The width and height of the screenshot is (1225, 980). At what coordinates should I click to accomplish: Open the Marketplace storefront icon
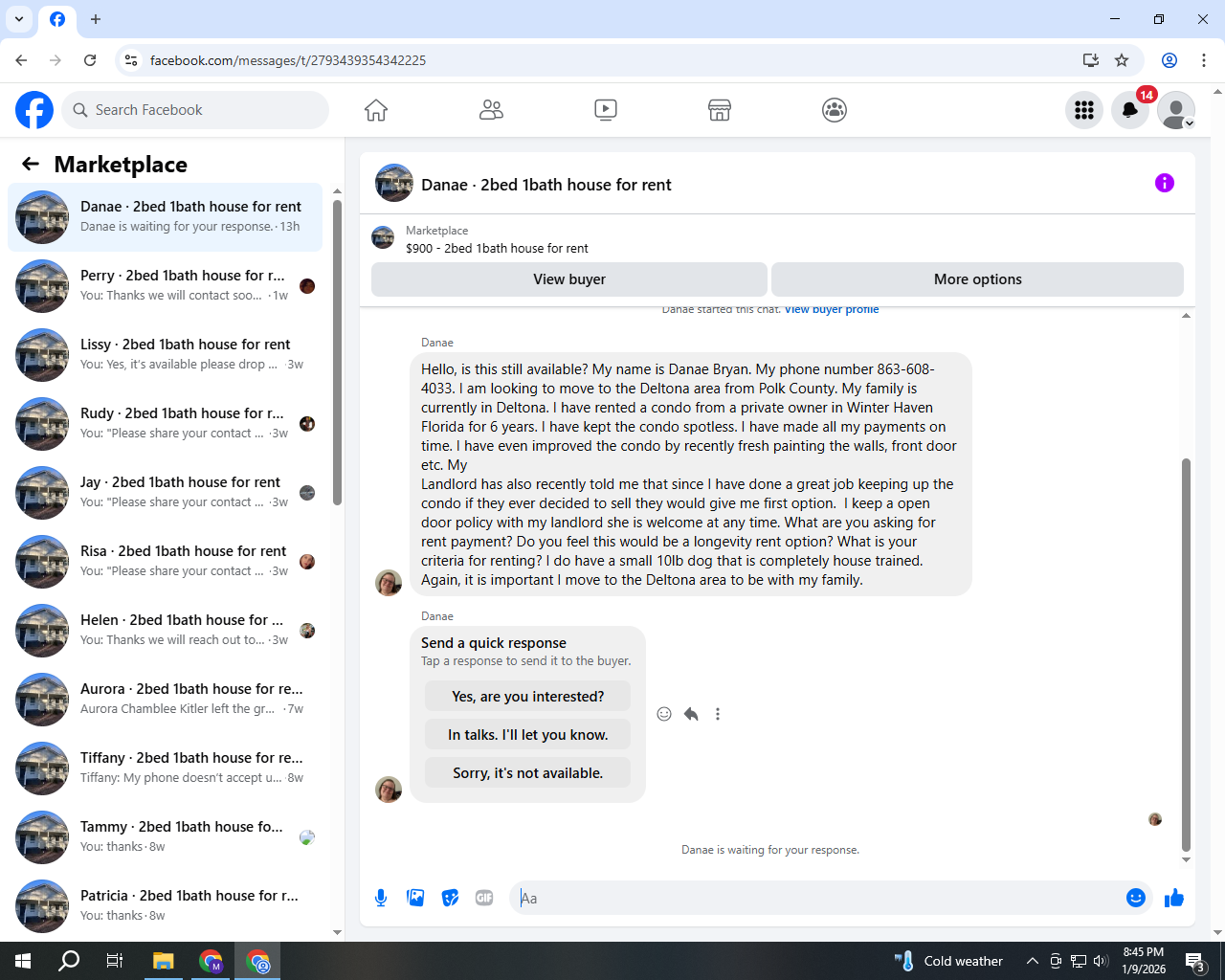coord(720,110)
